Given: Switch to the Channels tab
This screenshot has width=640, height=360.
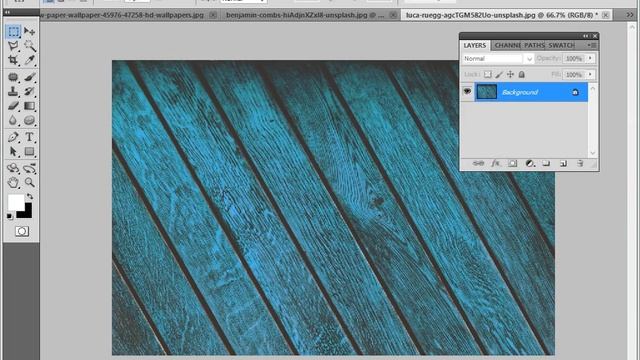Looking at the screenshot, I should coord(507,45).
